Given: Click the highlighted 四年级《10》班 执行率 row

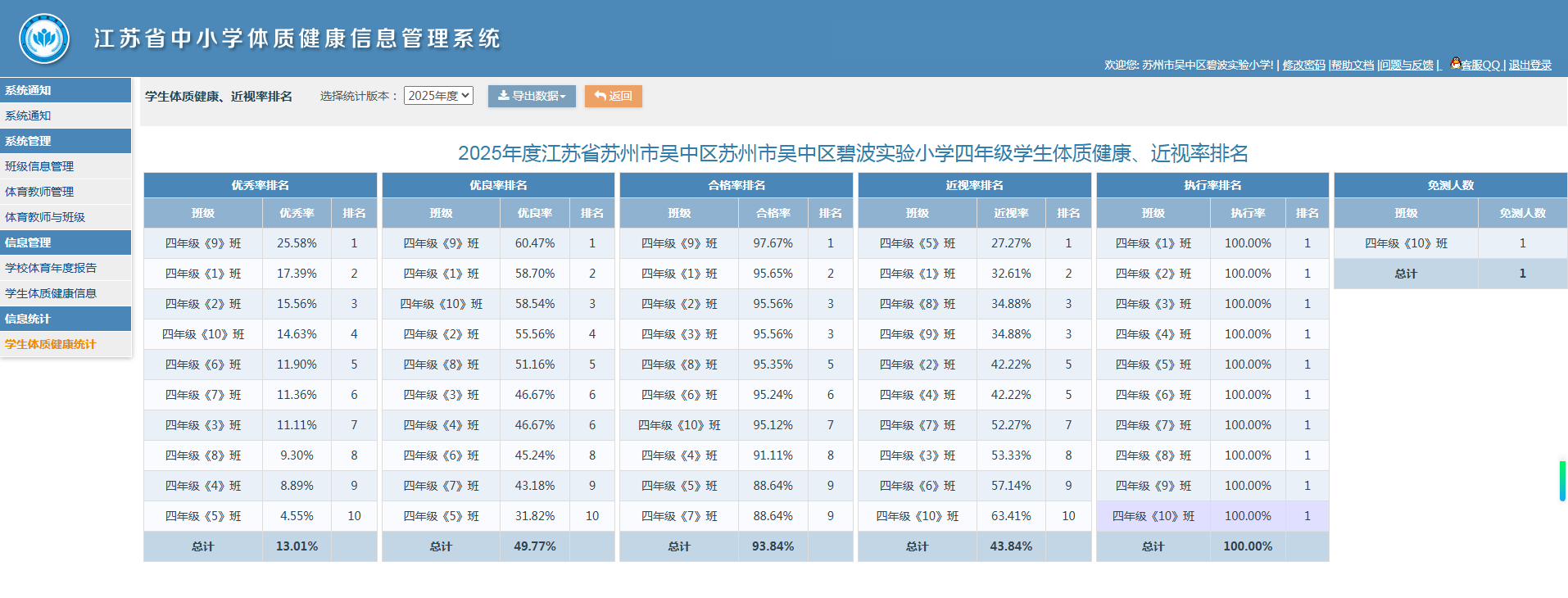Looking at the screenshot, I should [x=1212, y=516].
